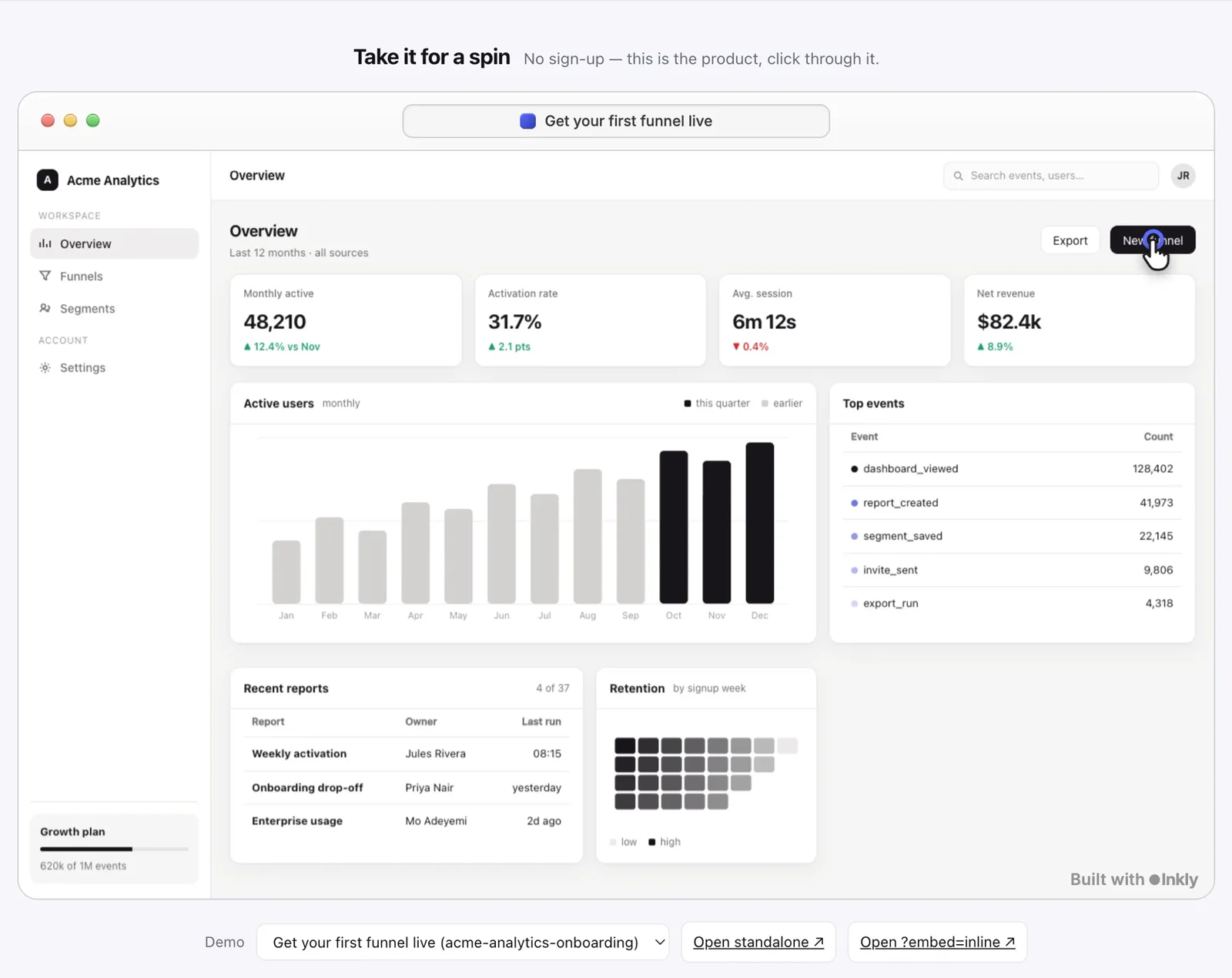The height and width of the screenshot is (978, 1232).
Task: Click the Oct bar in Active users chart
Action: [x=673, y=528]
